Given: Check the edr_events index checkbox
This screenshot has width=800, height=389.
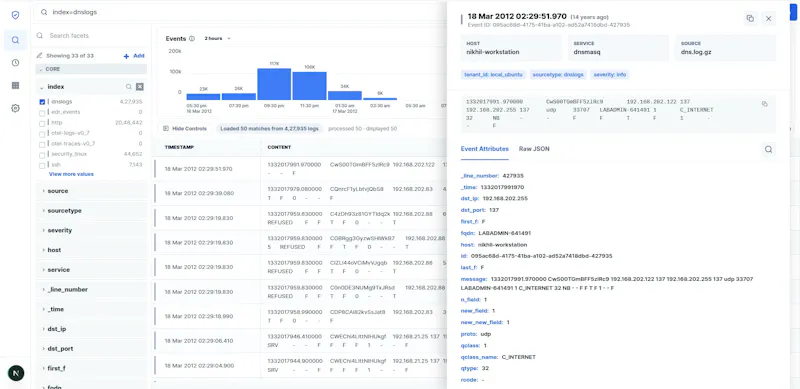Looking at the screenshot, I should (x=42, y=112).
